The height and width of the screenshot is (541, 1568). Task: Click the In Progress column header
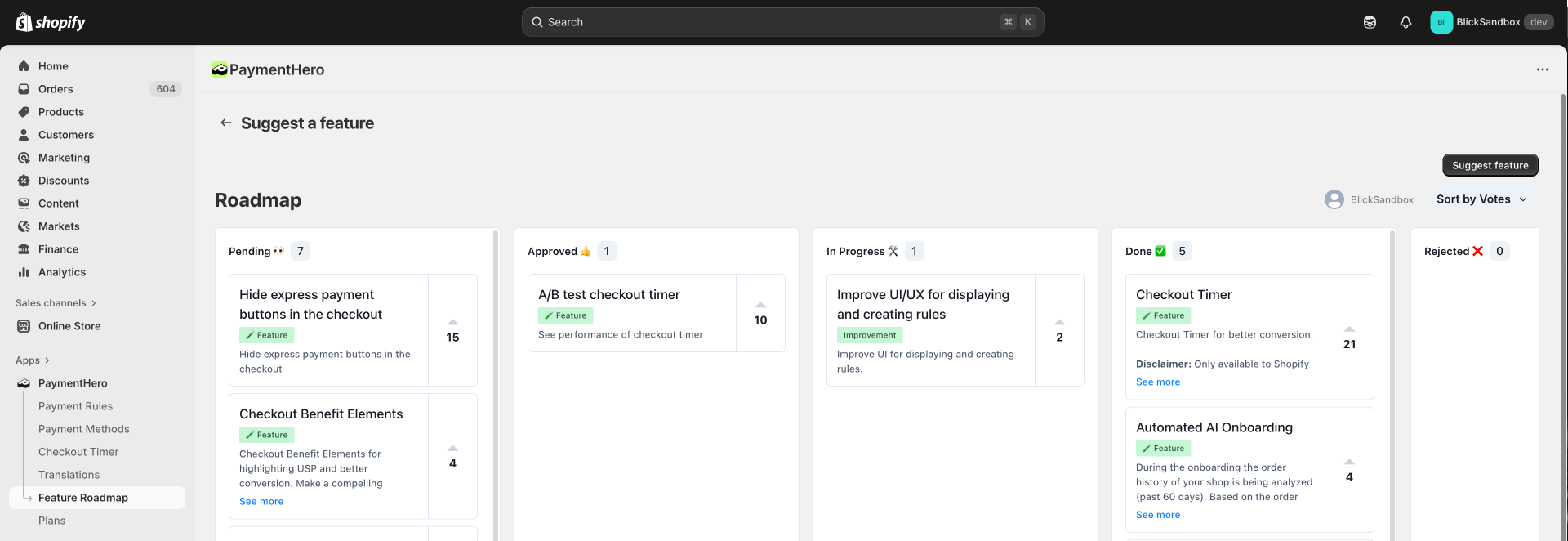point(862,252)
